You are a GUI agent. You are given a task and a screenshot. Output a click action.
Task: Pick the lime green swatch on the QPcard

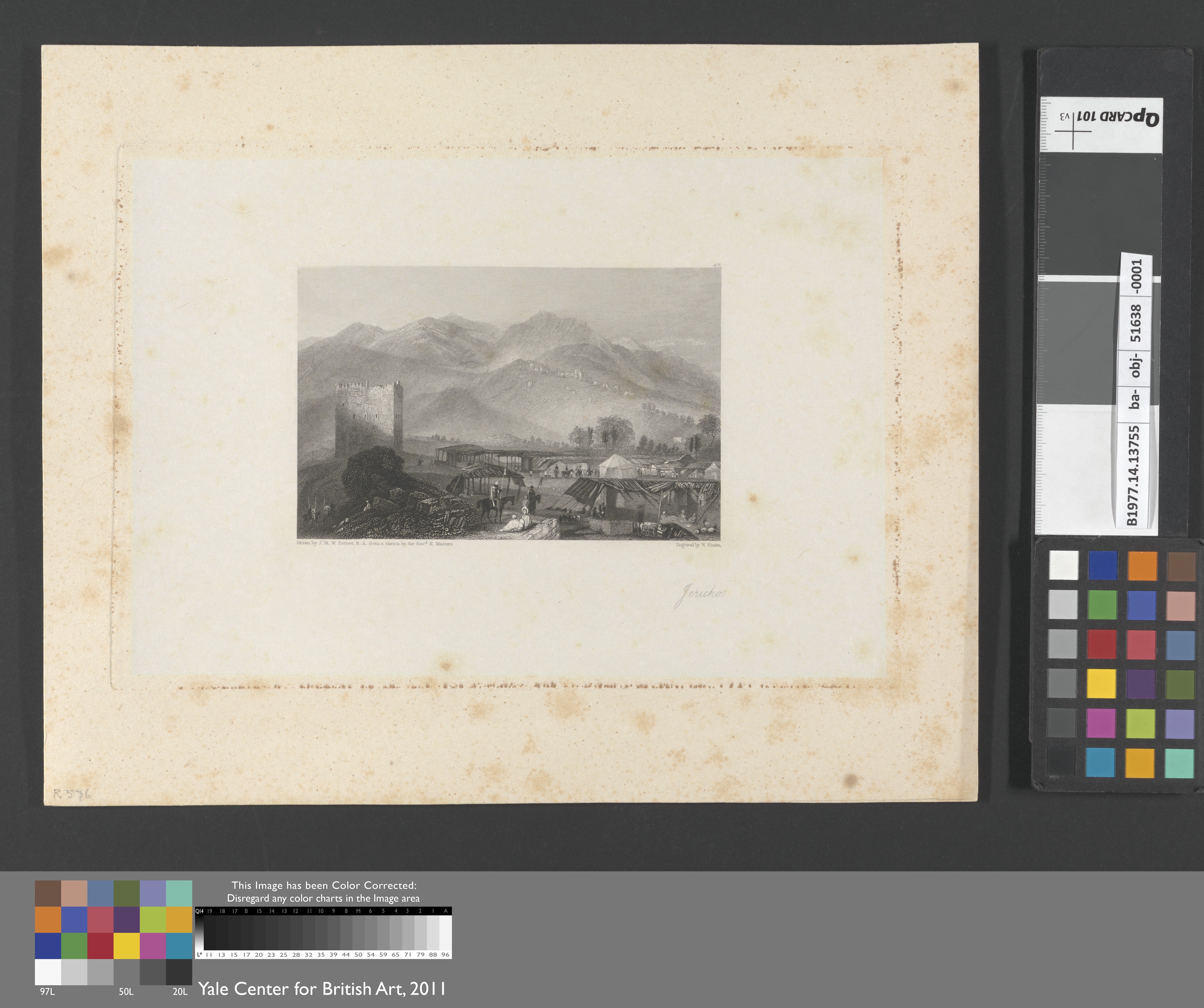(x=1141, y=723)
